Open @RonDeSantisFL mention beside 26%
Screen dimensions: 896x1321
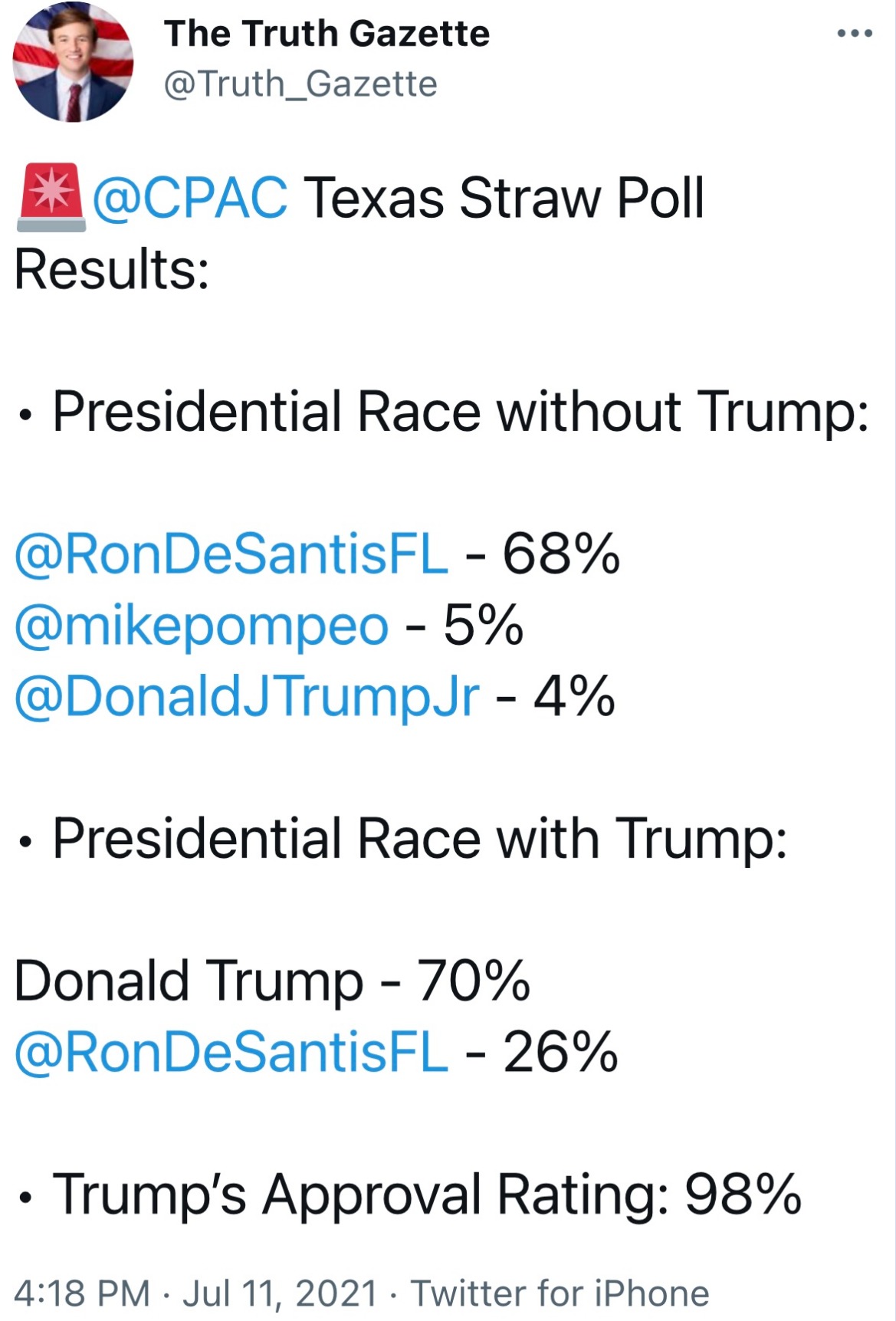231,1053
